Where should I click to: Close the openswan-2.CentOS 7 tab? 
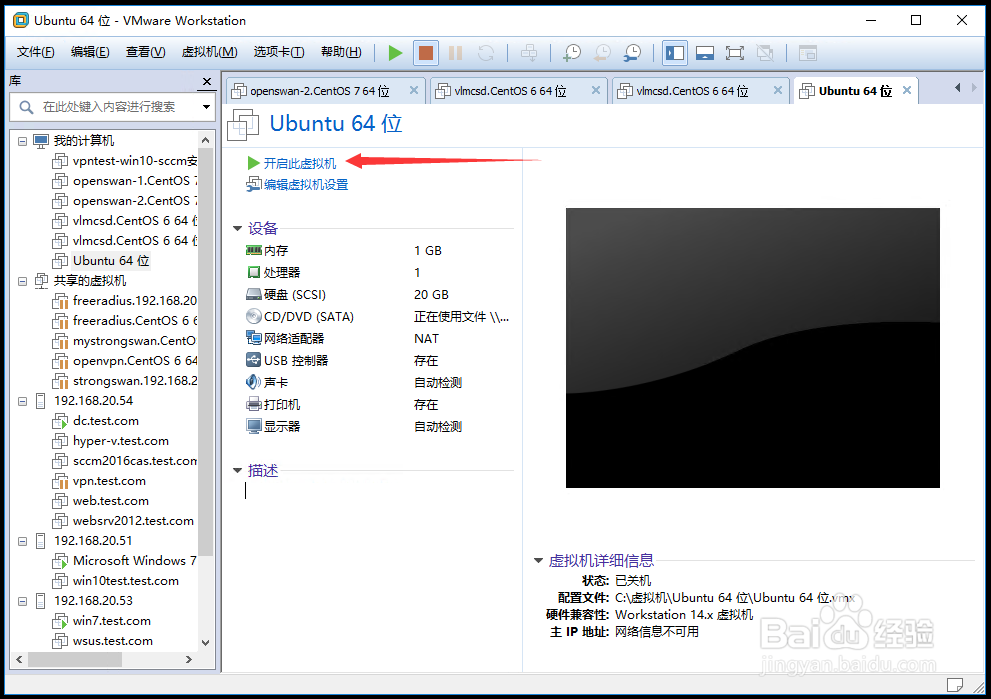[414, 90]
